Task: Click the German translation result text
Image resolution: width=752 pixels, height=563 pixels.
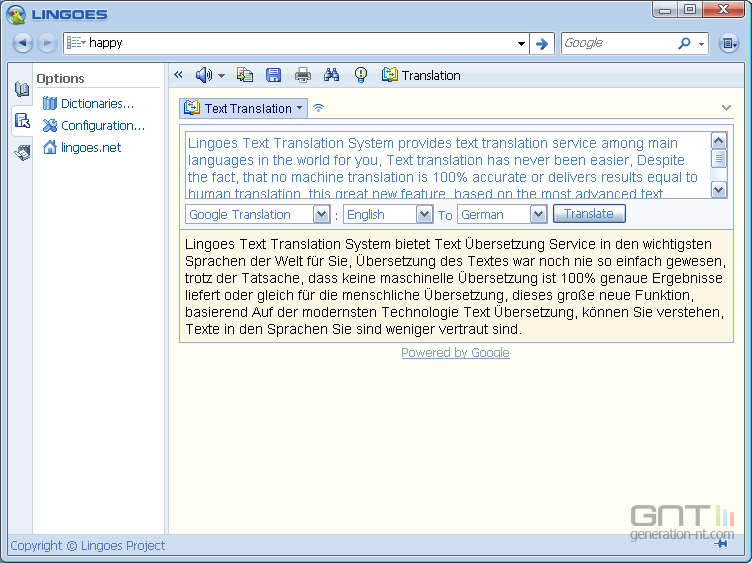Action: pos(456,286)
